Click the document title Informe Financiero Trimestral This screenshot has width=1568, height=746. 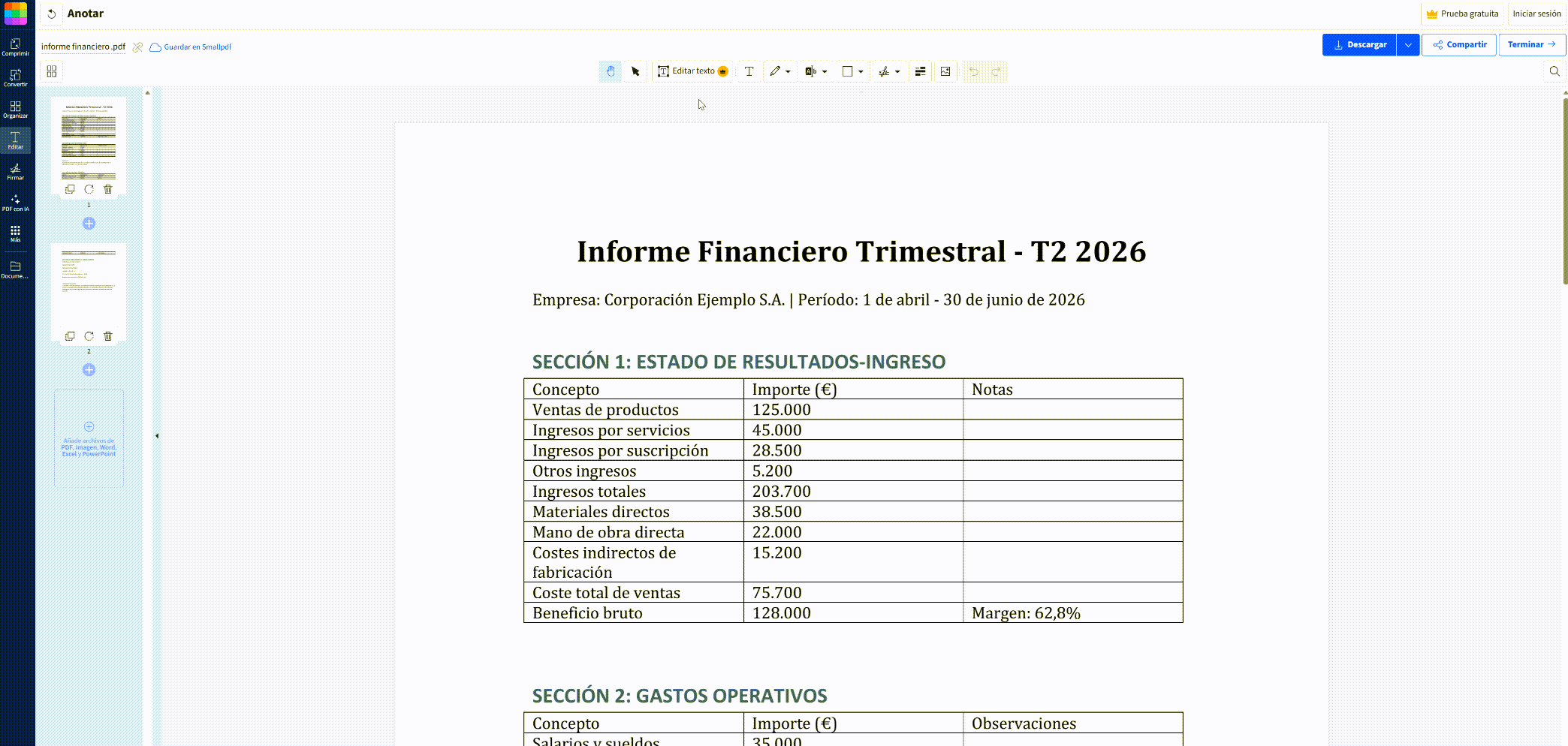tap(861, 251)
